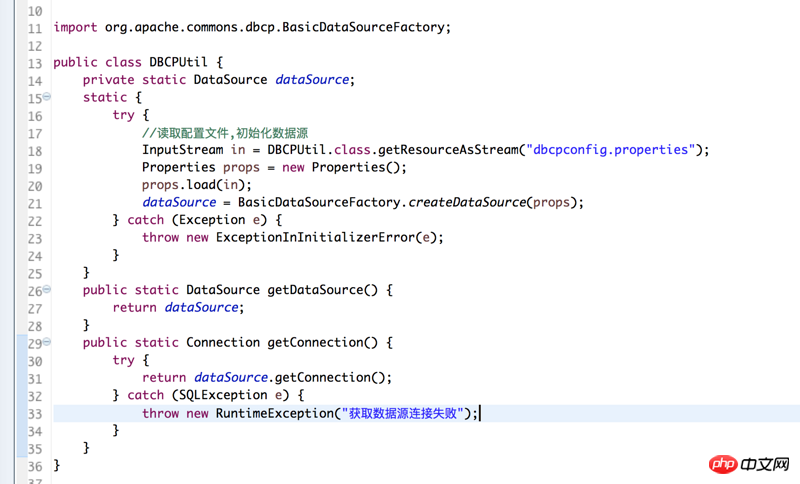Click ExceptionInInitializerError on line 23

(x=315, y=237)
